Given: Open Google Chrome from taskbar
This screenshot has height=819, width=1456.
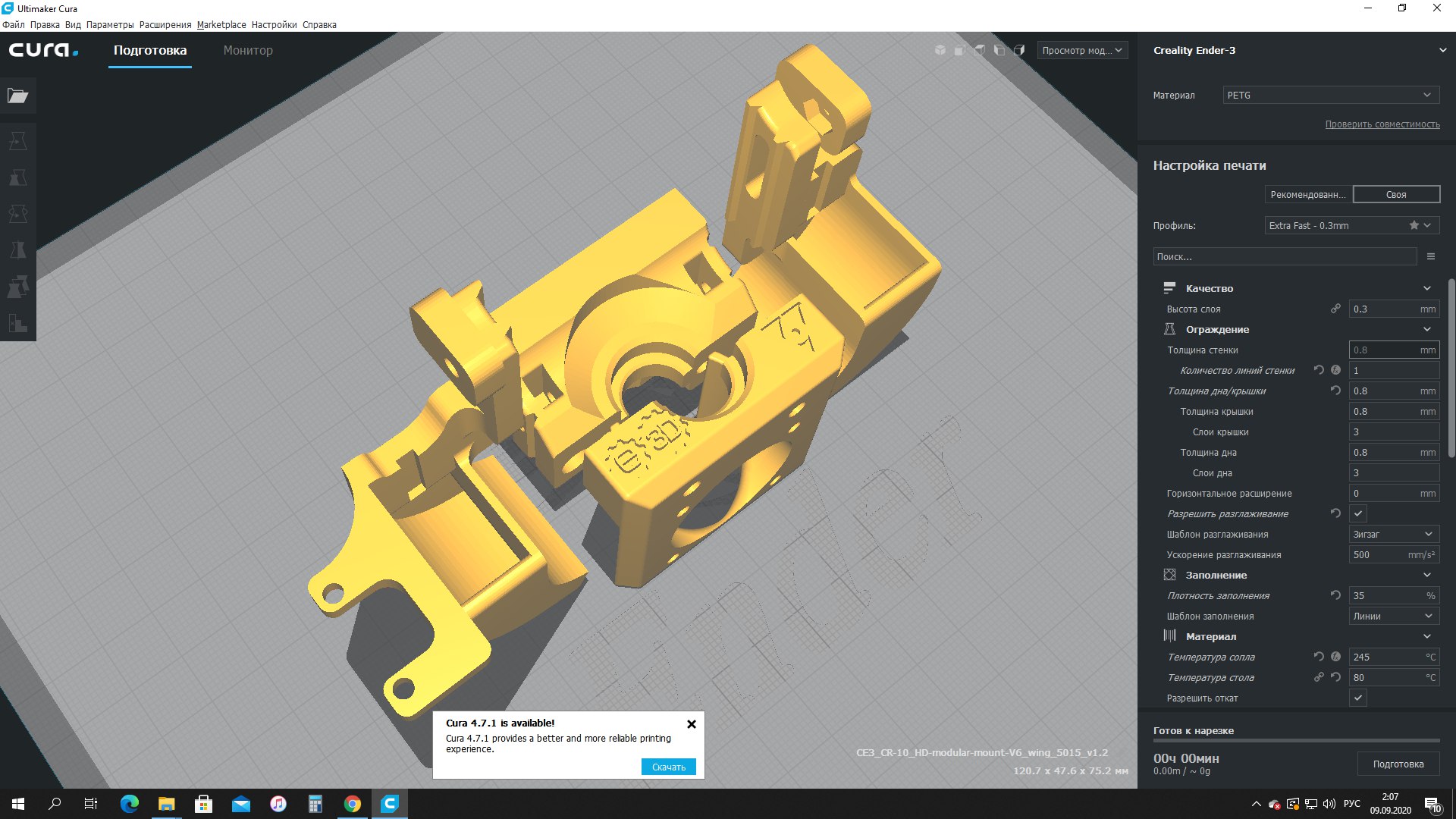Looking at the screenshot, I should coord(353,804).
